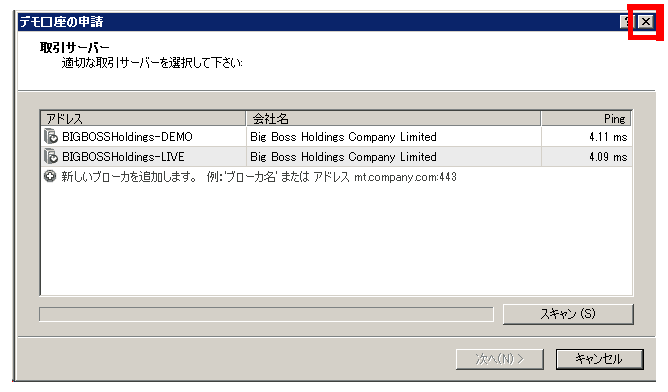Click the server icon beside BIGBOSSHoldings-DEMO
The height and width of the screenshot is (392, 668).
[x=51, y=136]
